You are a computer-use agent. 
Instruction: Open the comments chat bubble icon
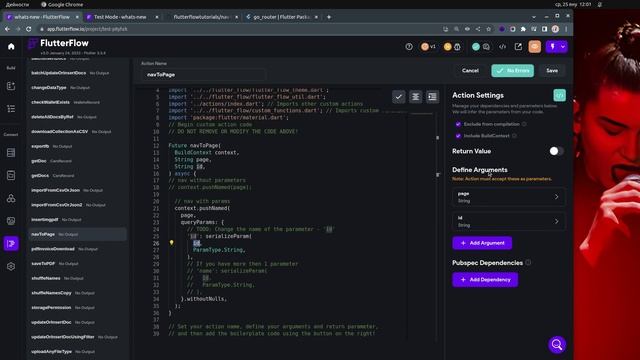(486, 47)
